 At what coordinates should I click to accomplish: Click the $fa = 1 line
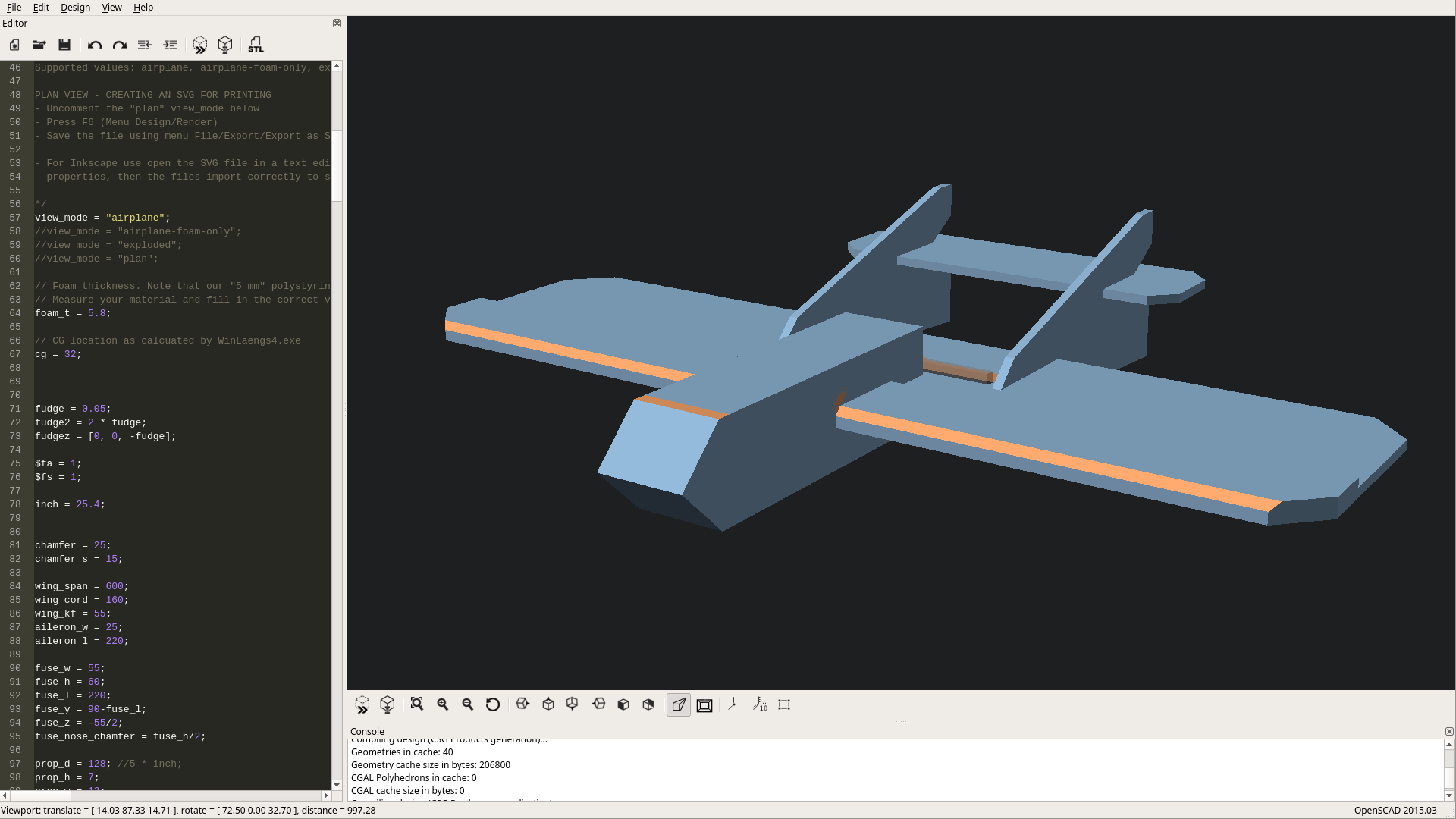[x=58, y=463]
